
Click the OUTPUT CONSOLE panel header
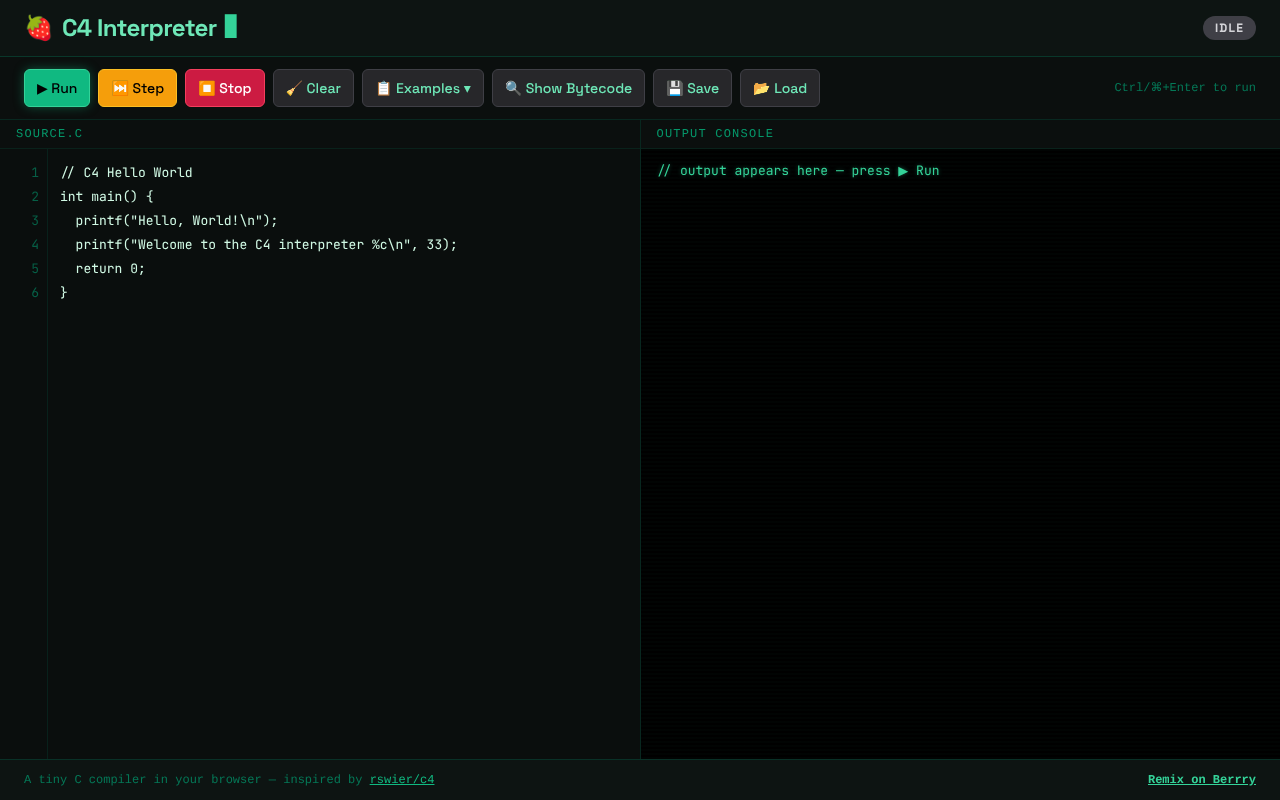[715, 134]
